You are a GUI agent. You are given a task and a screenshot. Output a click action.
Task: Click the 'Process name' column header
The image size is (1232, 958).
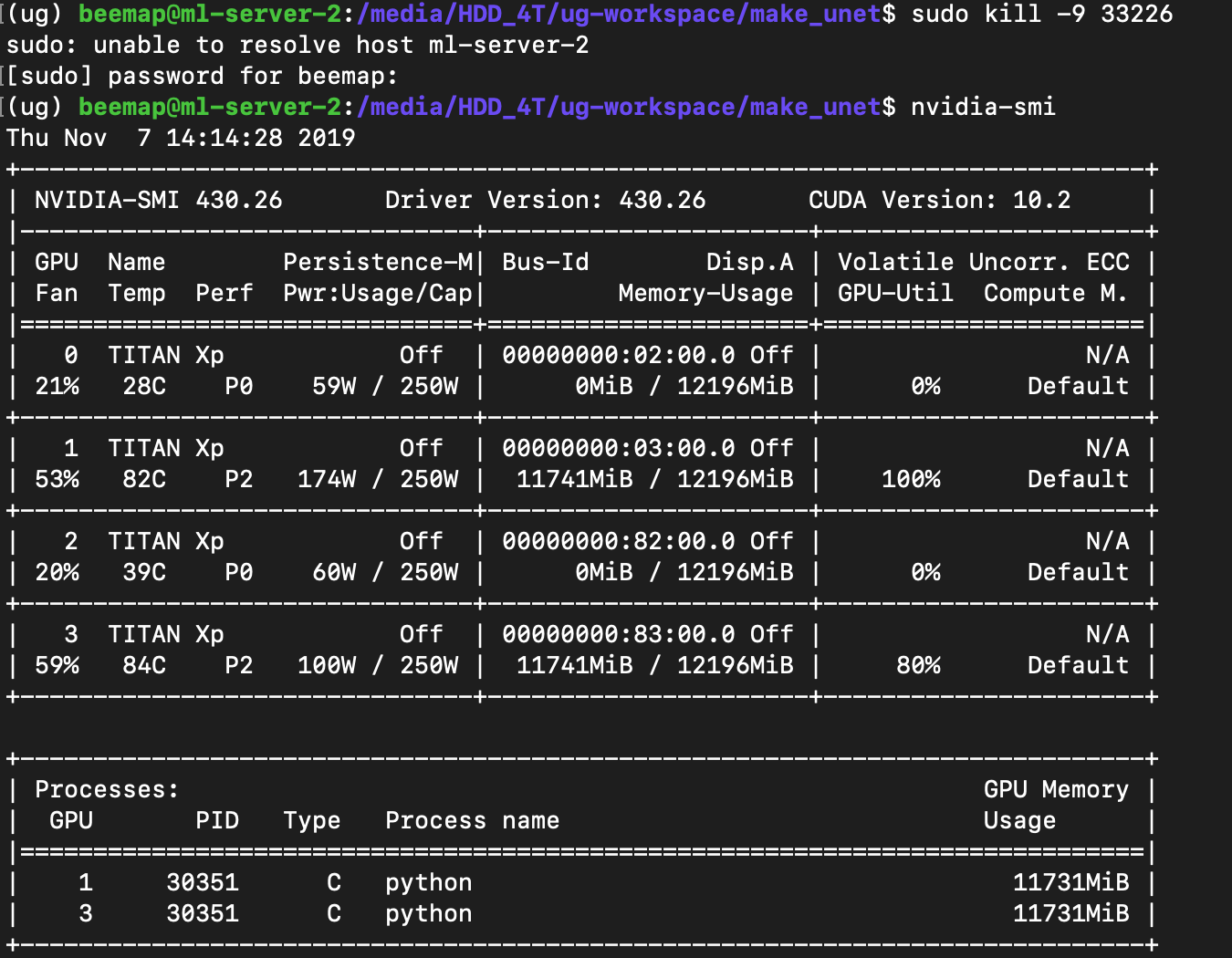(x=473, y=820)
